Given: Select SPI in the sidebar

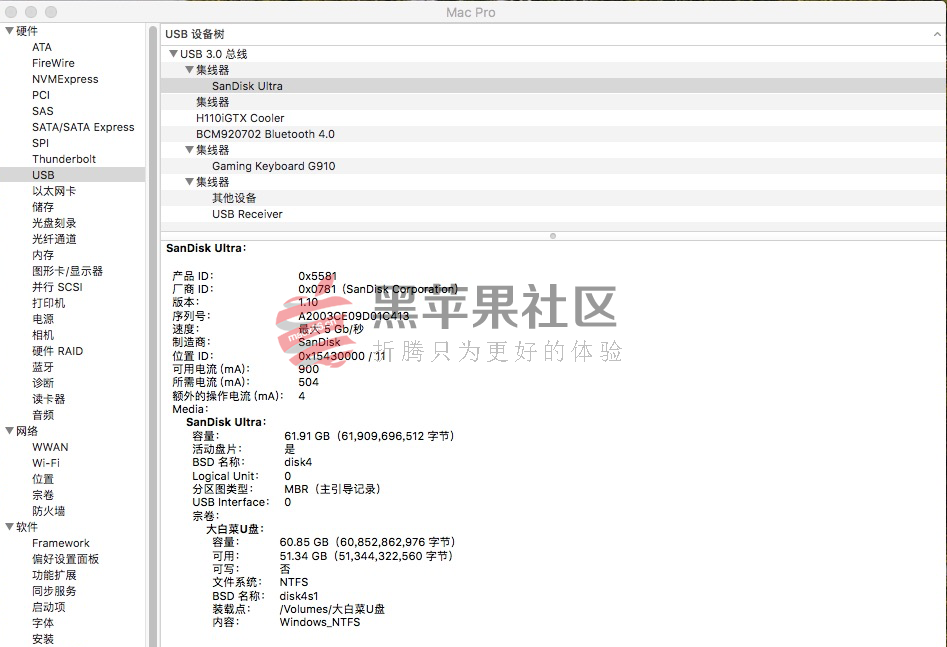Looking at the screenshot, I should [x=40, y=143].
